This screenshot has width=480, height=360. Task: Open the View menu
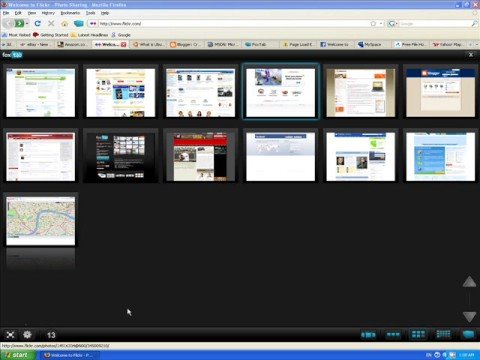coord(32,13)
